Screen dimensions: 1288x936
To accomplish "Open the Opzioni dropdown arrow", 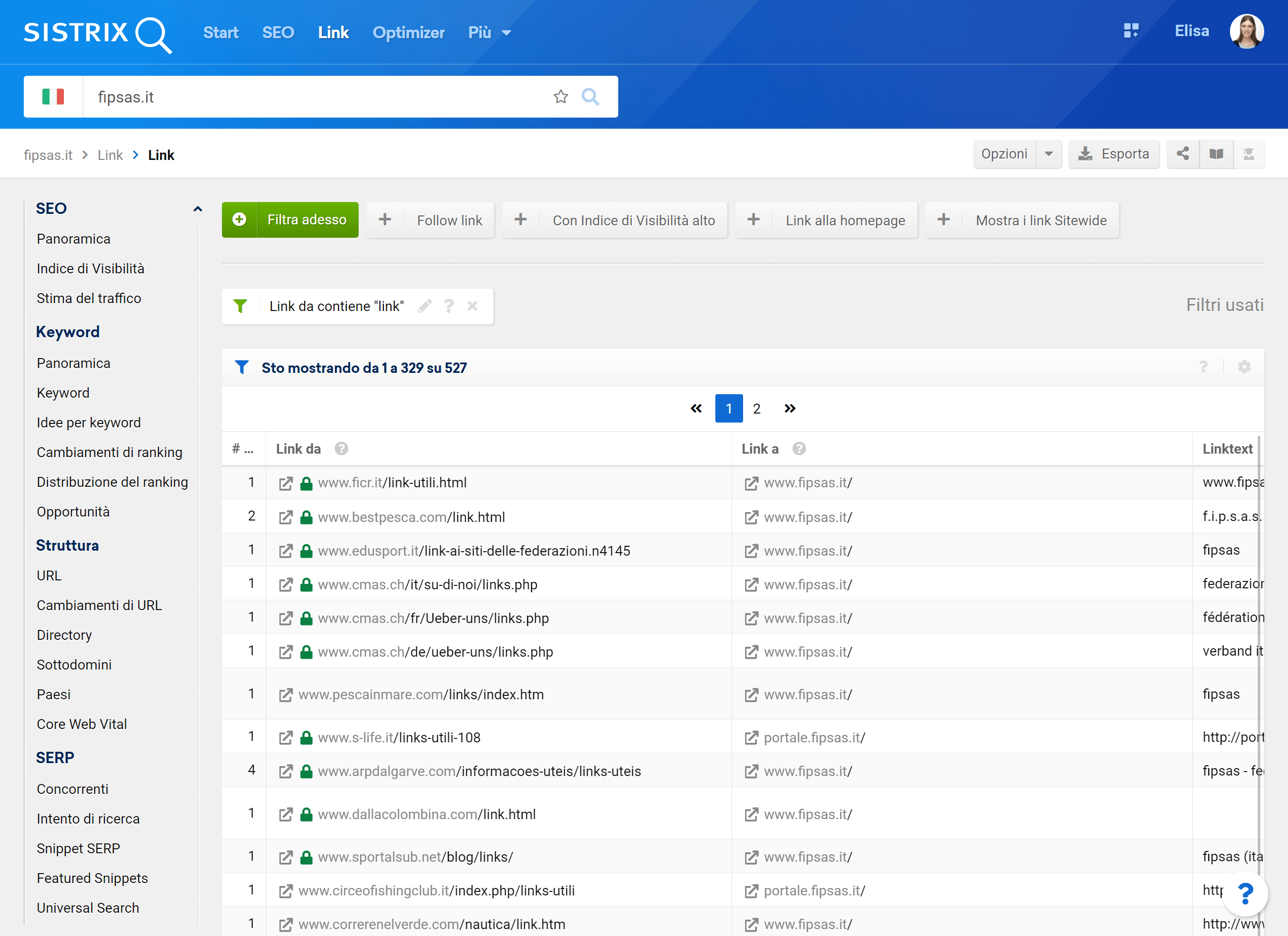I will [1048, 154].
